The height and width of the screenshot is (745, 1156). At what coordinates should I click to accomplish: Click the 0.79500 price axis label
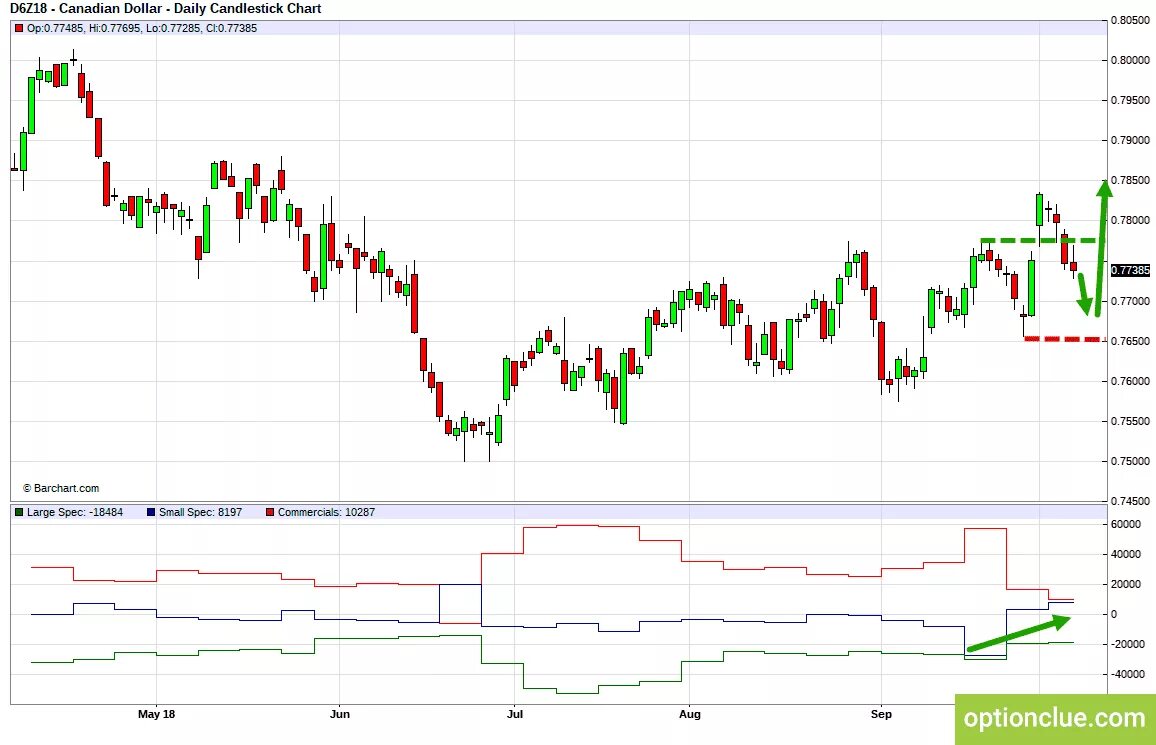[x=1130, y=100]
